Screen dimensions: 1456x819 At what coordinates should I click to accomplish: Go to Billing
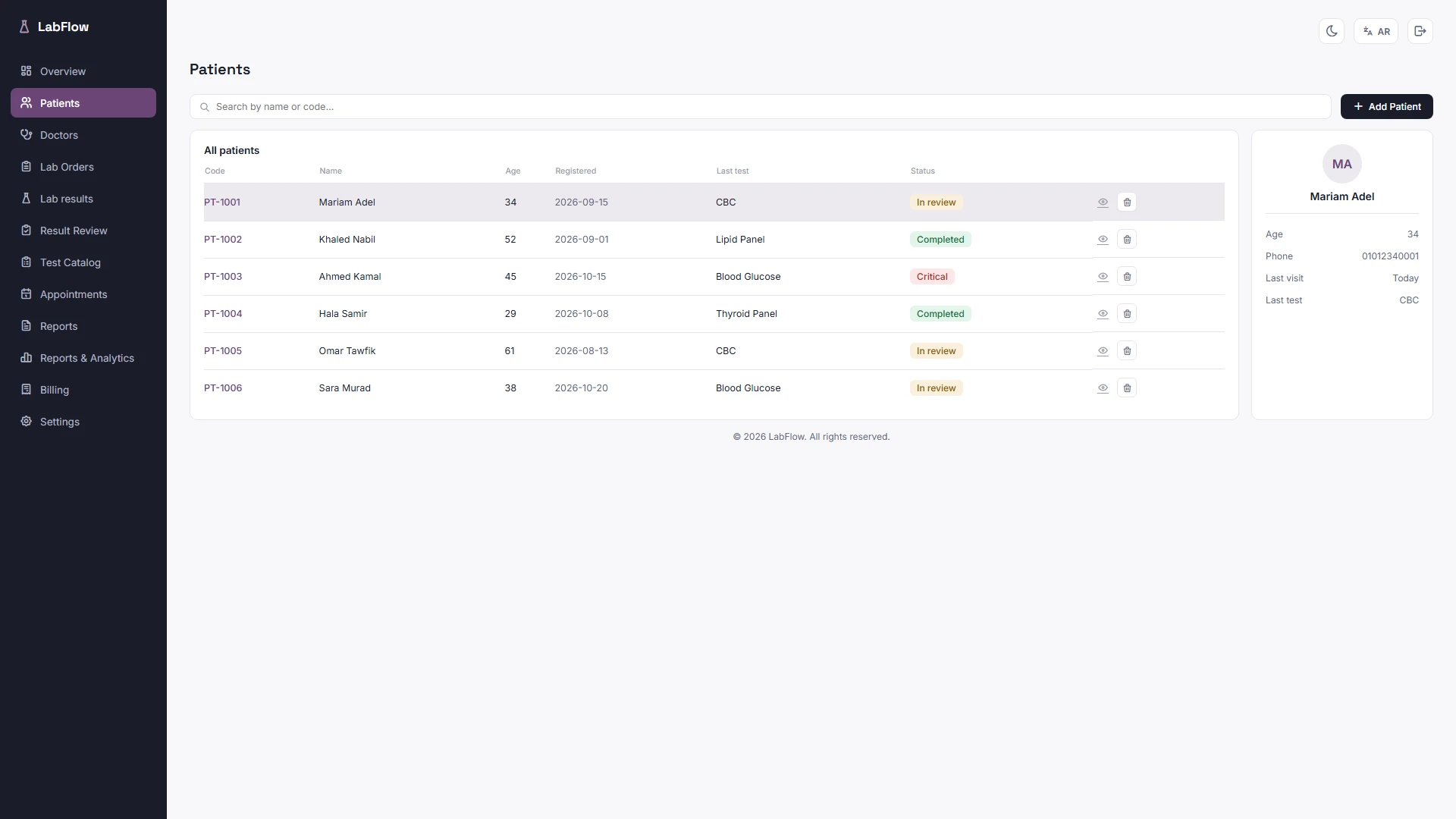tap(83, 390)
